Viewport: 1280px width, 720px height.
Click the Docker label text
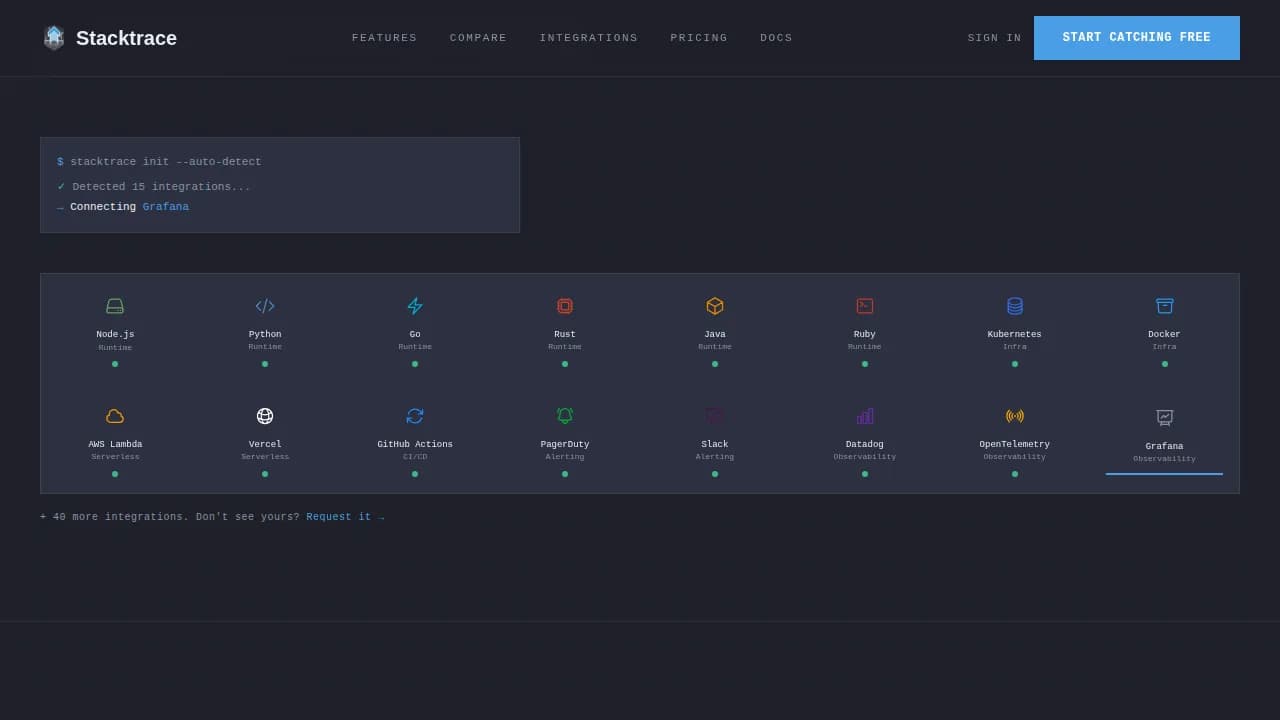(x=1165, y=334)
